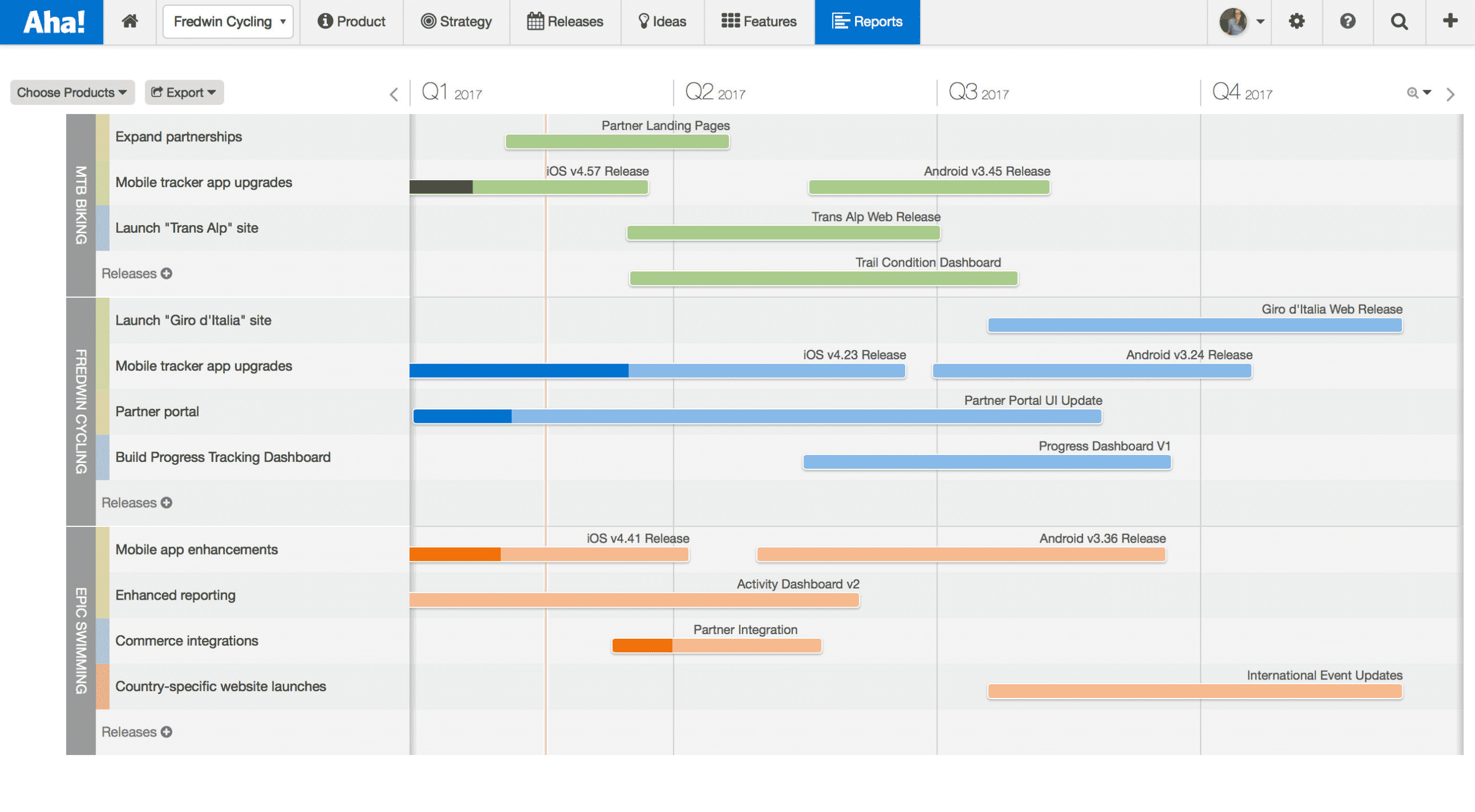Open the Export dropdown menu

click(x=183, y=92)
